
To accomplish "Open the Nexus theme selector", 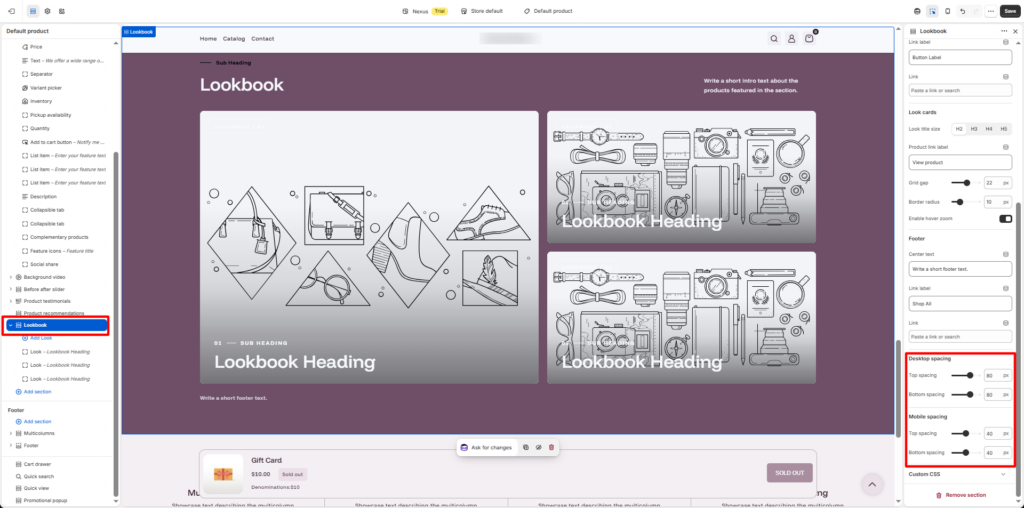I will pos(425,11).
